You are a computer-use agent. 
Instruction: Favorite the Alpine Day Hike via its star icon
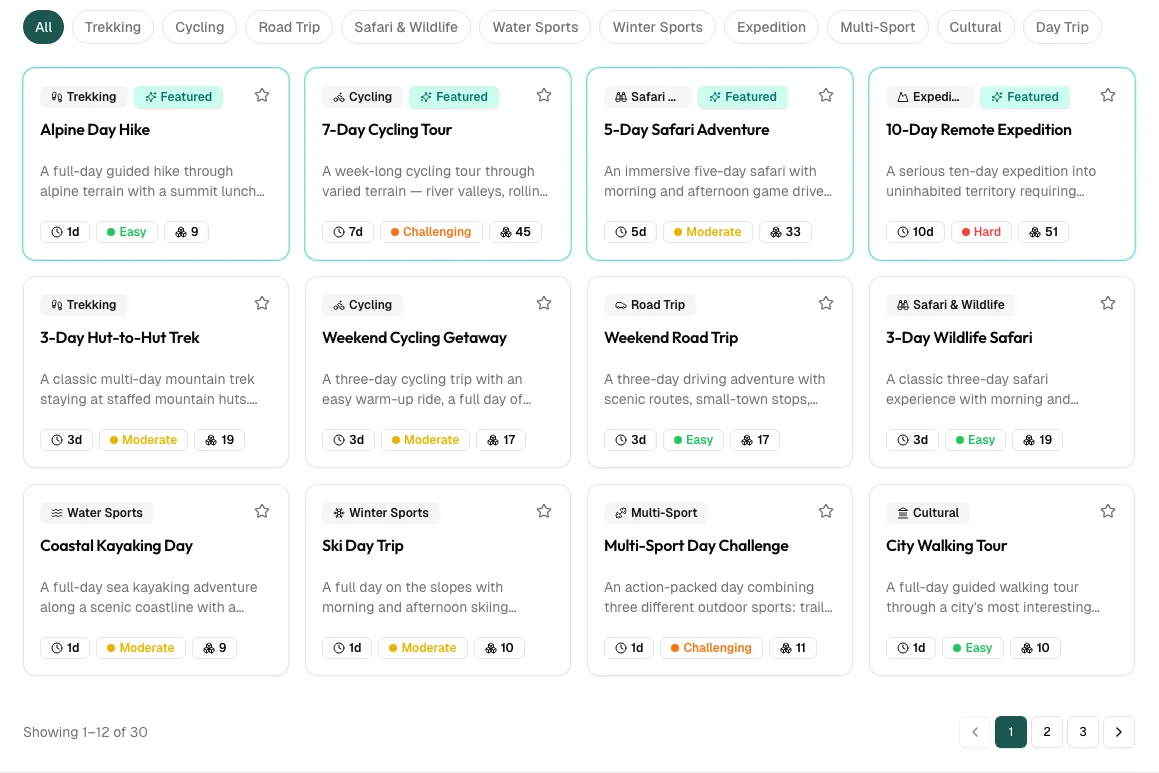(262, 95)
